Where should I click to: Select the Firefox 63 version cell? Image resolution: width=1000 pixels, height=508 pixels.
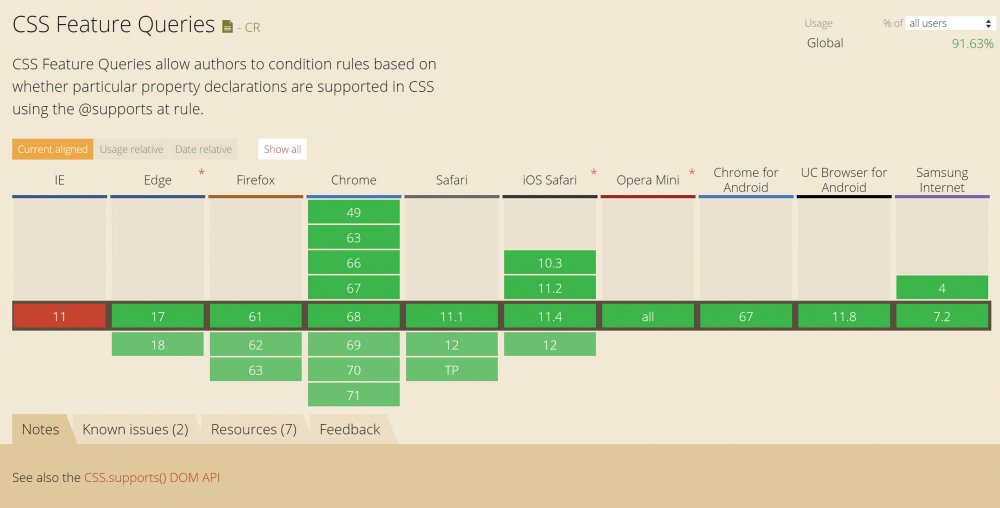256,370
